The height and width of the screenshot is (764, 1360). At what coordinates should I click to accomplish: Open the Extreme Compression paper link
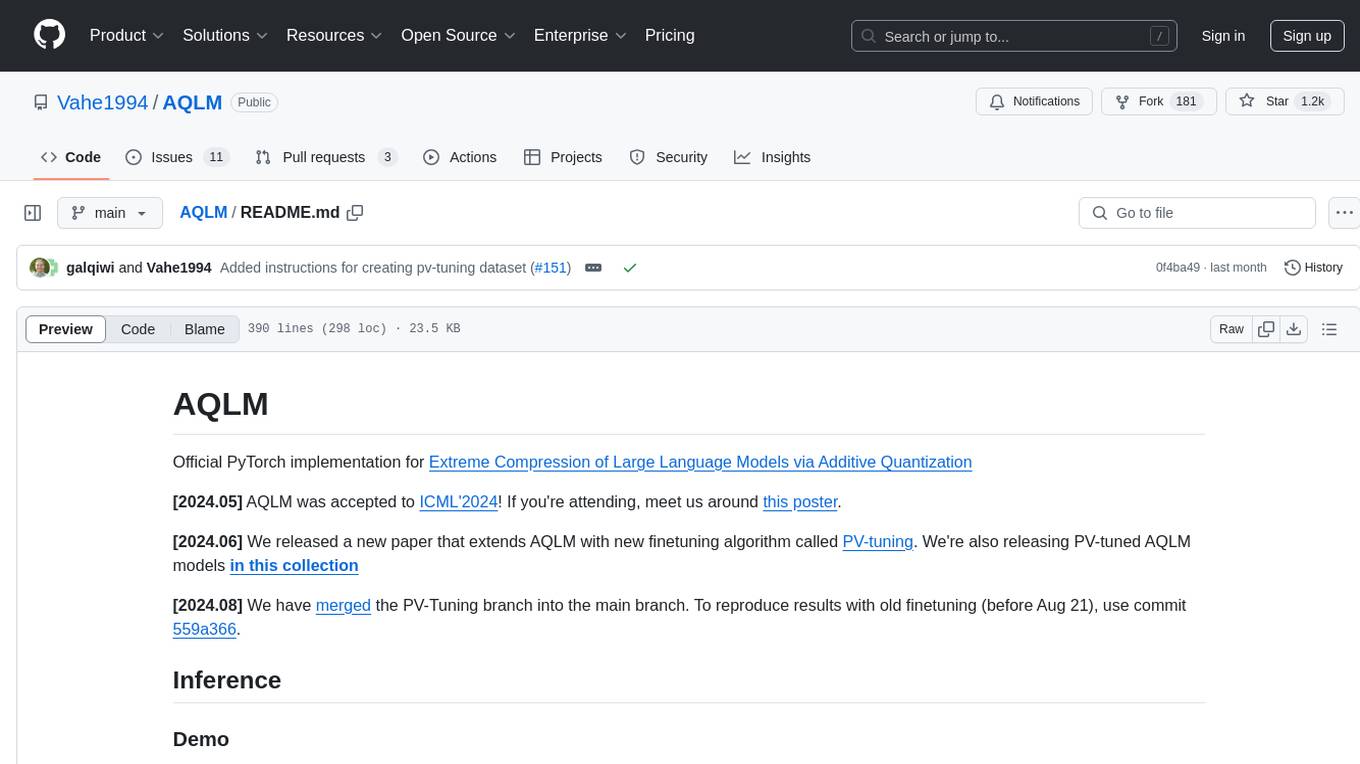(700, 462)
